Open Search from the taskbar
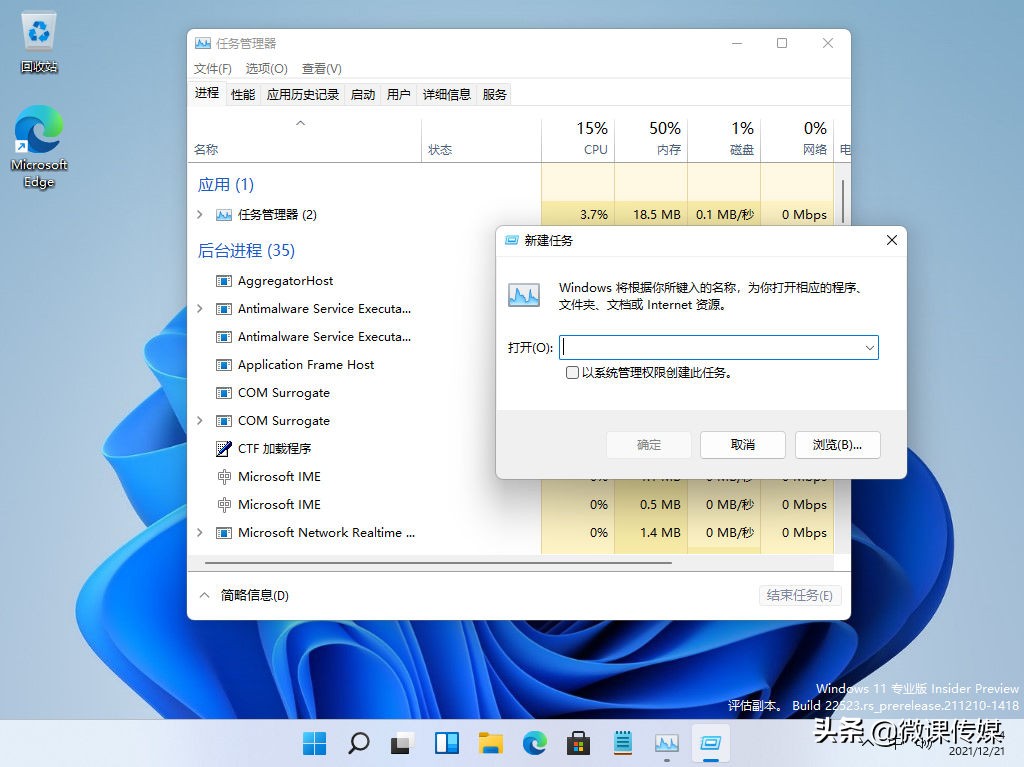Viewport: 1024px width, 767px height. coord(358,743)
